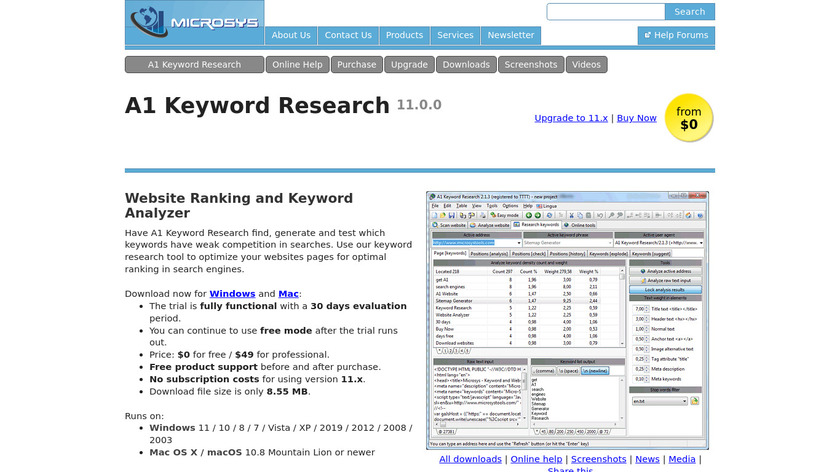Go to the Help Forums text link
The image size is (840, 472).
pyautogui.click(x=681, y=35)
